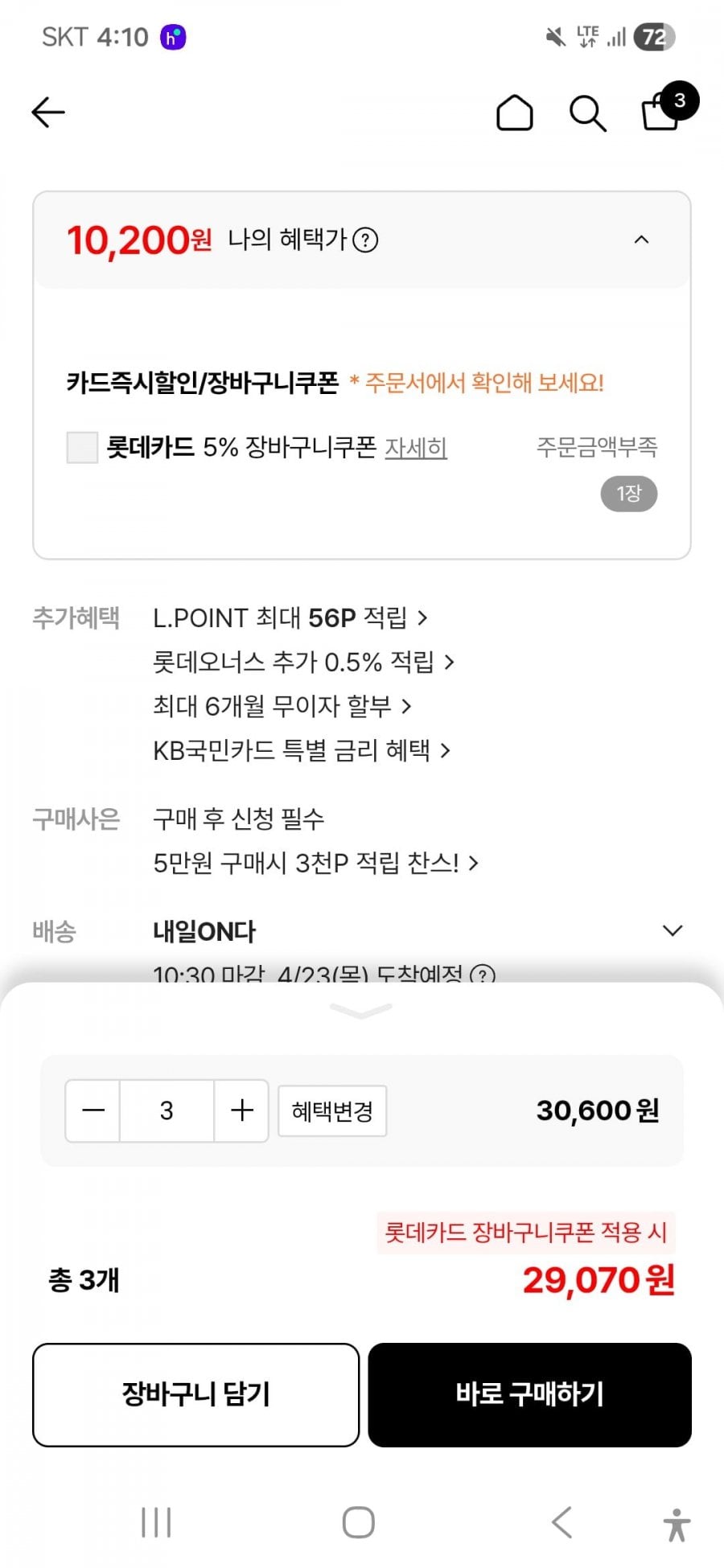Open search with the magnifier icon
The height and width of the screenshot is (1568, 724).
point(587,113)
